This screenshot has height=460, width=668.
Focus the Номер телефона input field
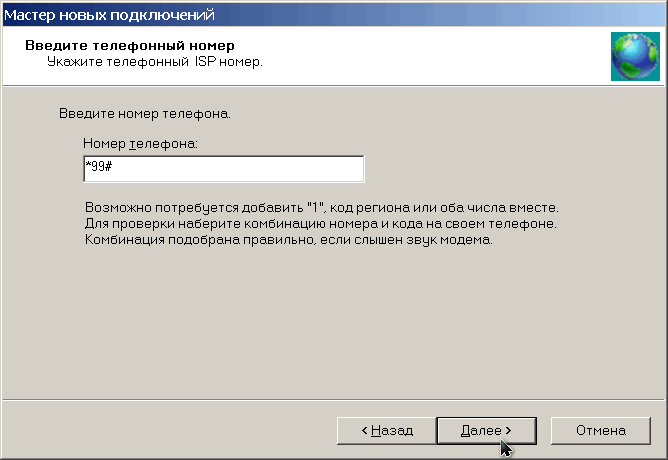coord(224,169)
